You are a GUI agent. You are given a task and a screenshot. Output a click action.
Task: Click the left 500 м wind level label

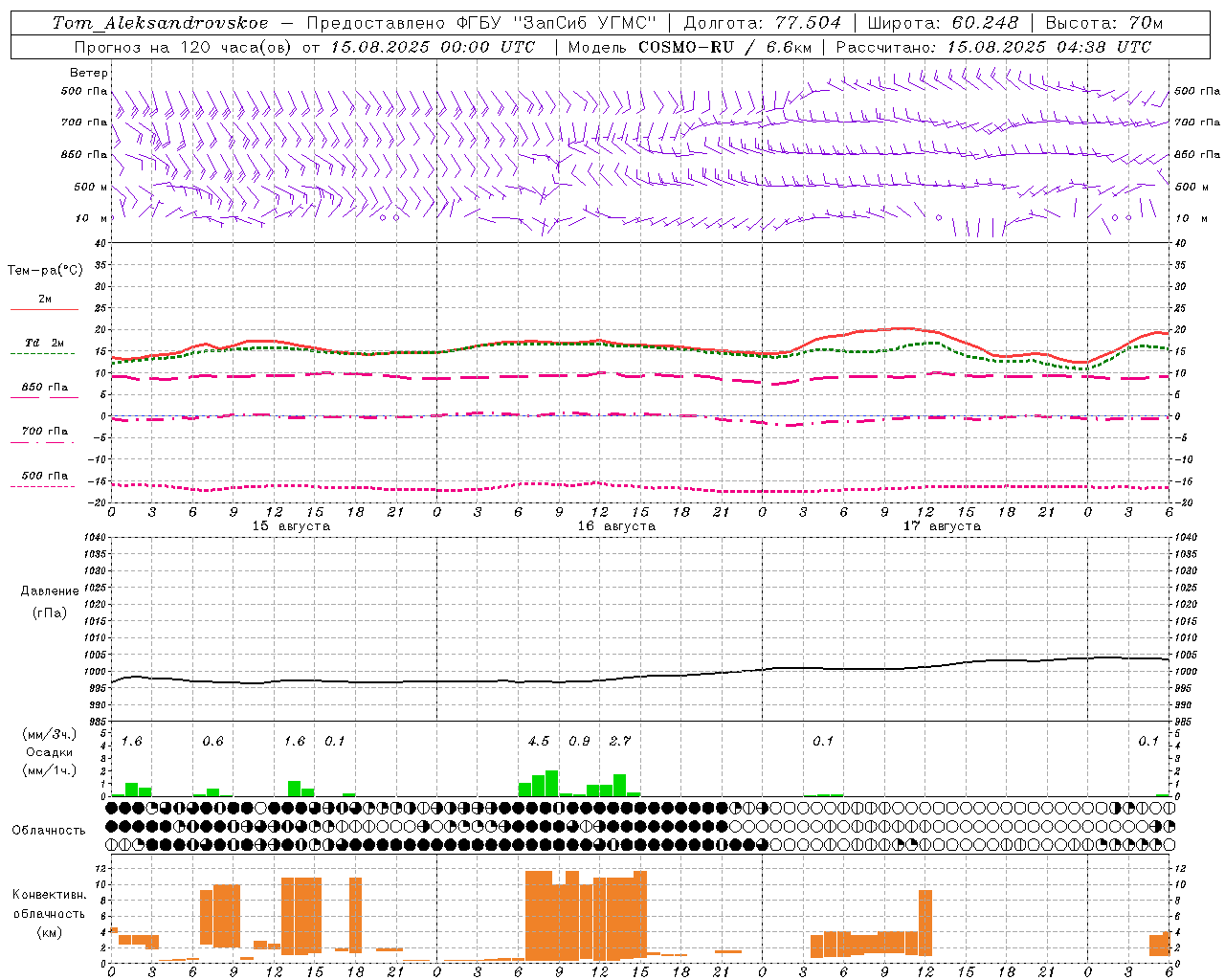(91, 187)
